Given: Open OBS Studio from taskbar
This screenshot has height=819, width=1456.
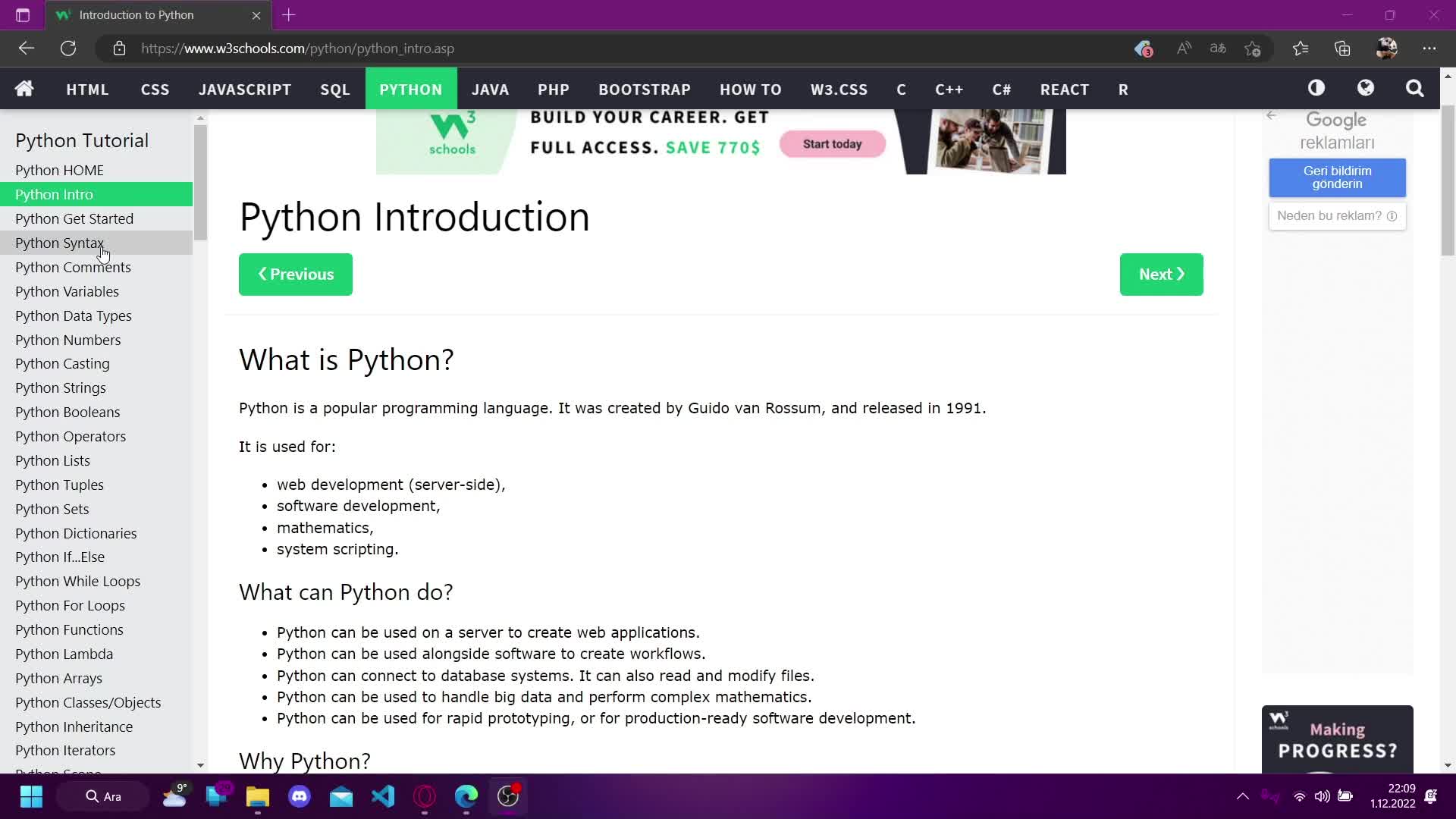Looking at the screenshot, I should tap(508, 796).
